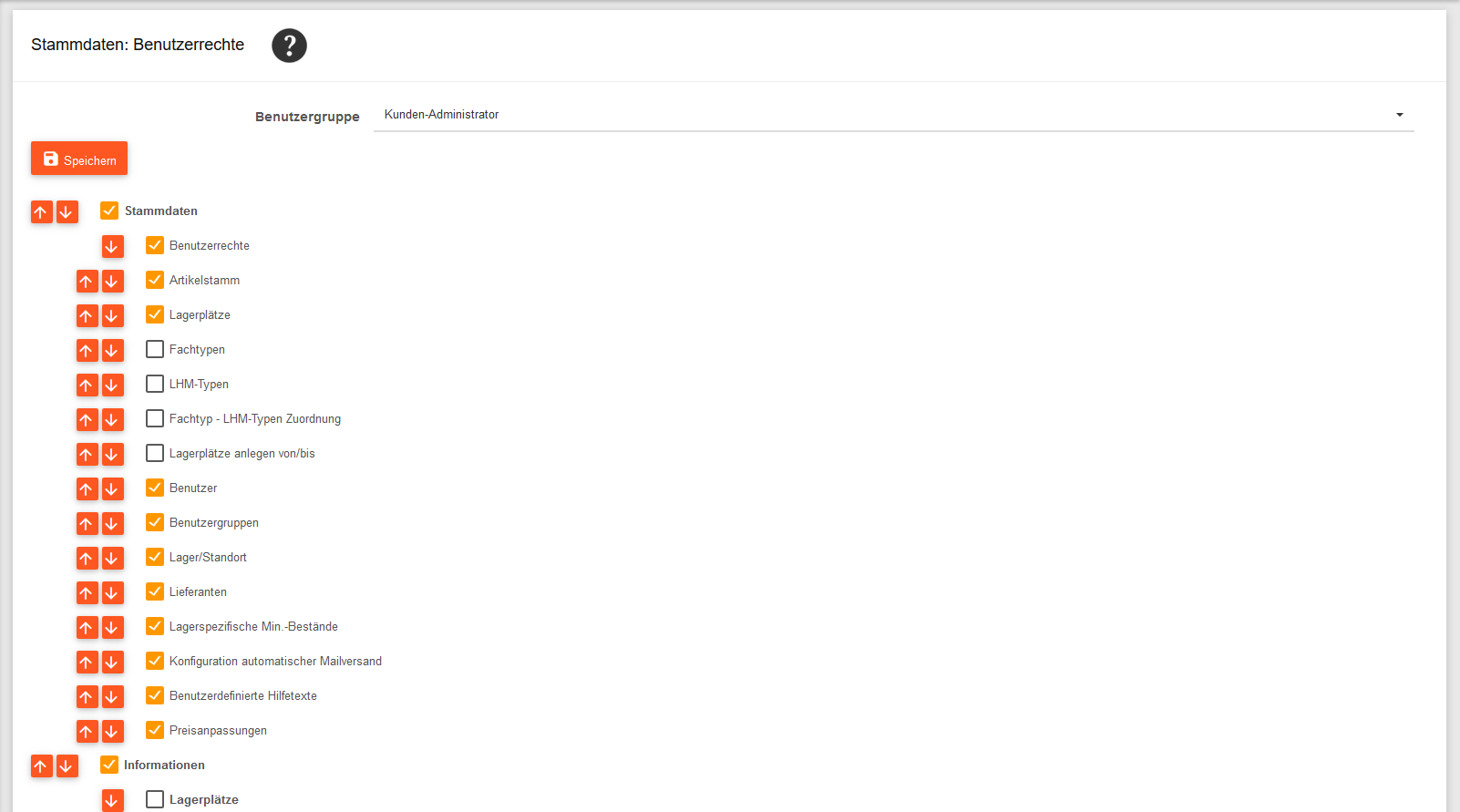Viewport: 1460px width, 812px height.
Task: Move Benutzerrechte entry down
Action: click(112, 247)
